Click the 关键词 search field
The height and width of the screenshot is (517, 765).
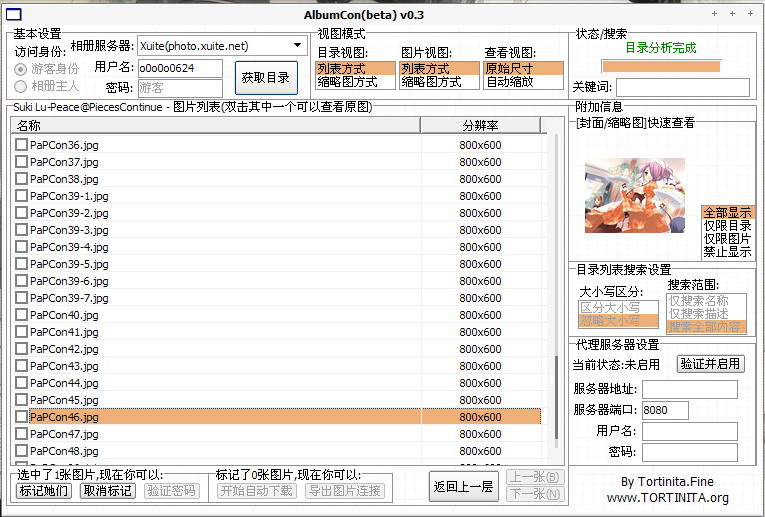tap(683, 87)
